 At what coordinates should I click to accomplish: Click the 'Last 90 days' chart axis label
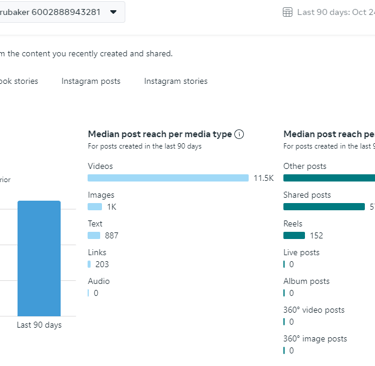tap(39, 325)
